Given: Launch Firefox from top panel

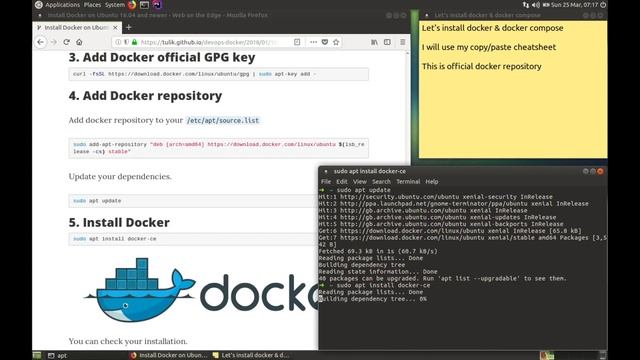Looking at the screenshot, I should [132, 5].
